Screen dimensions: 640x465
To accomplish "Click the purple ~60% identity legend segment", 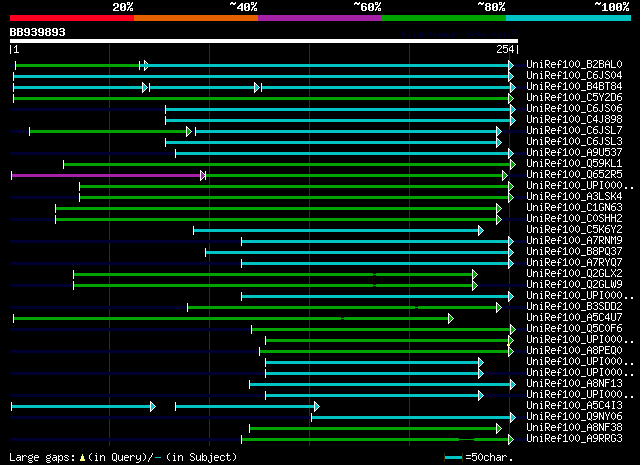I will [x=320, y=18].
